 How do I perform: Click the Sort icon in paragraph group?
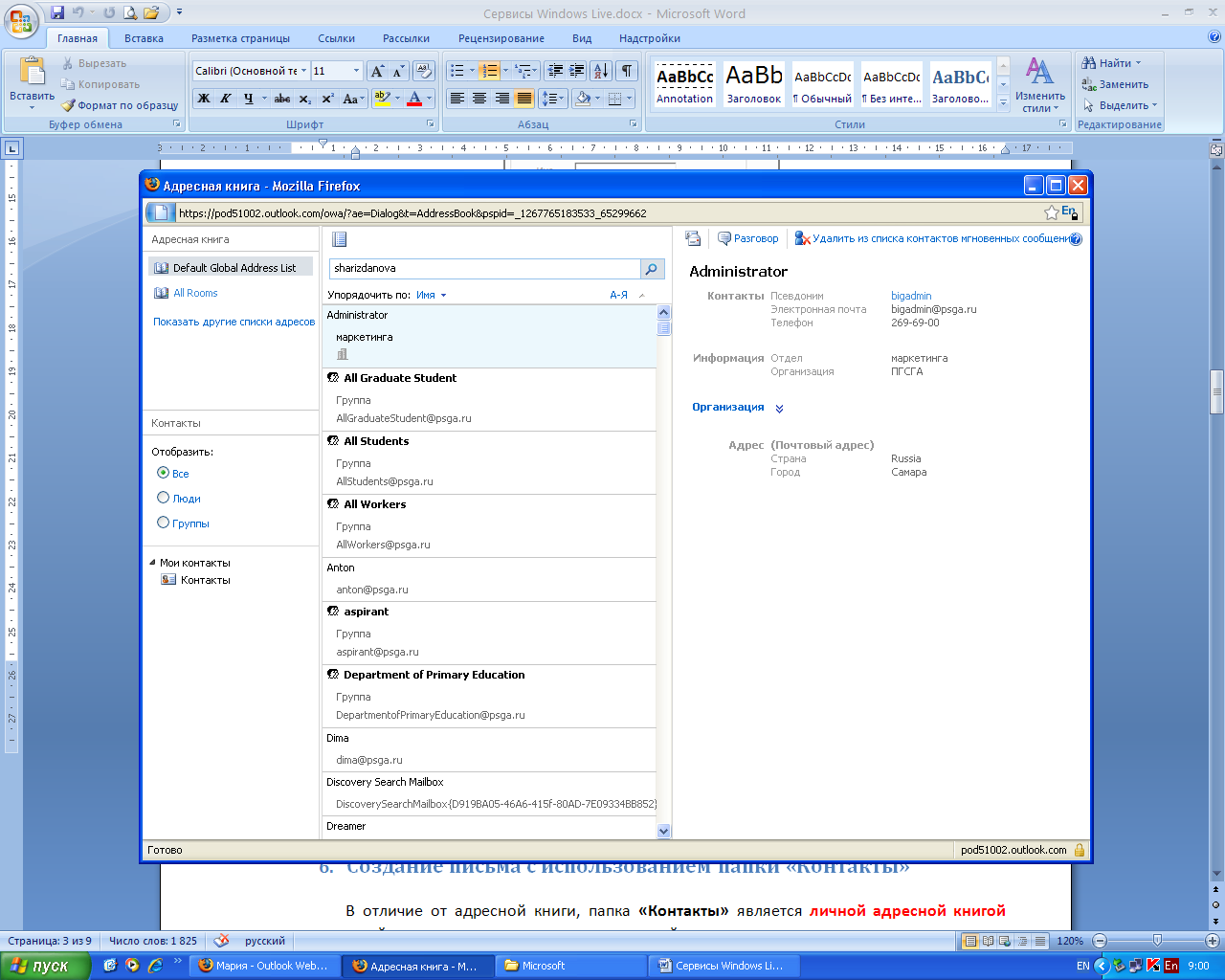point(601,71)
